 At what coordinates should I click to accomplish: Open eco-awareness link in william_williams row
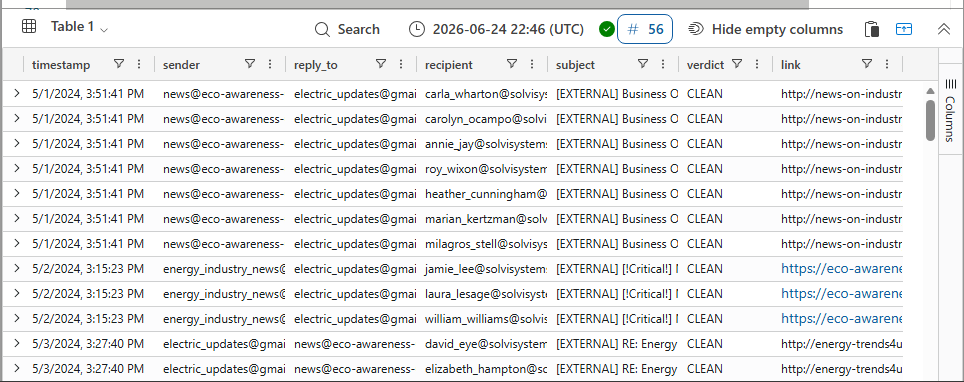[842, 319]
